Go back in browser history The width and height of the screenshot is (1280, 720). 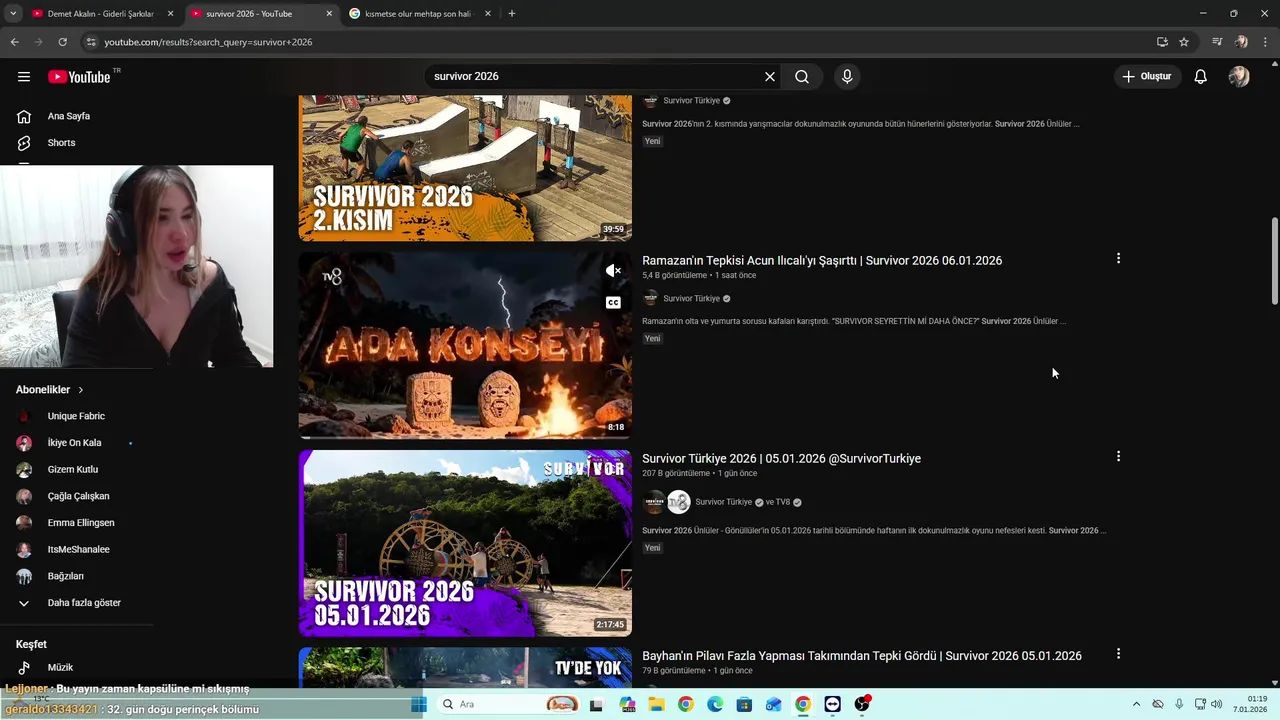point(14,42)
